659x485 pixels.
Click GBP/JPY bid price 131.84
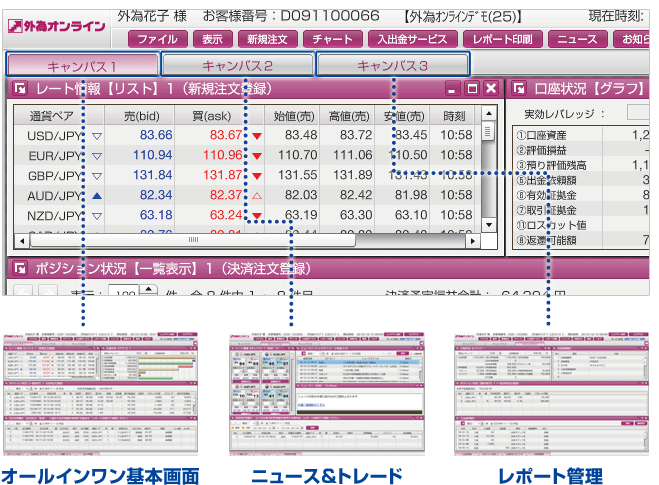[x=153, y=175]
